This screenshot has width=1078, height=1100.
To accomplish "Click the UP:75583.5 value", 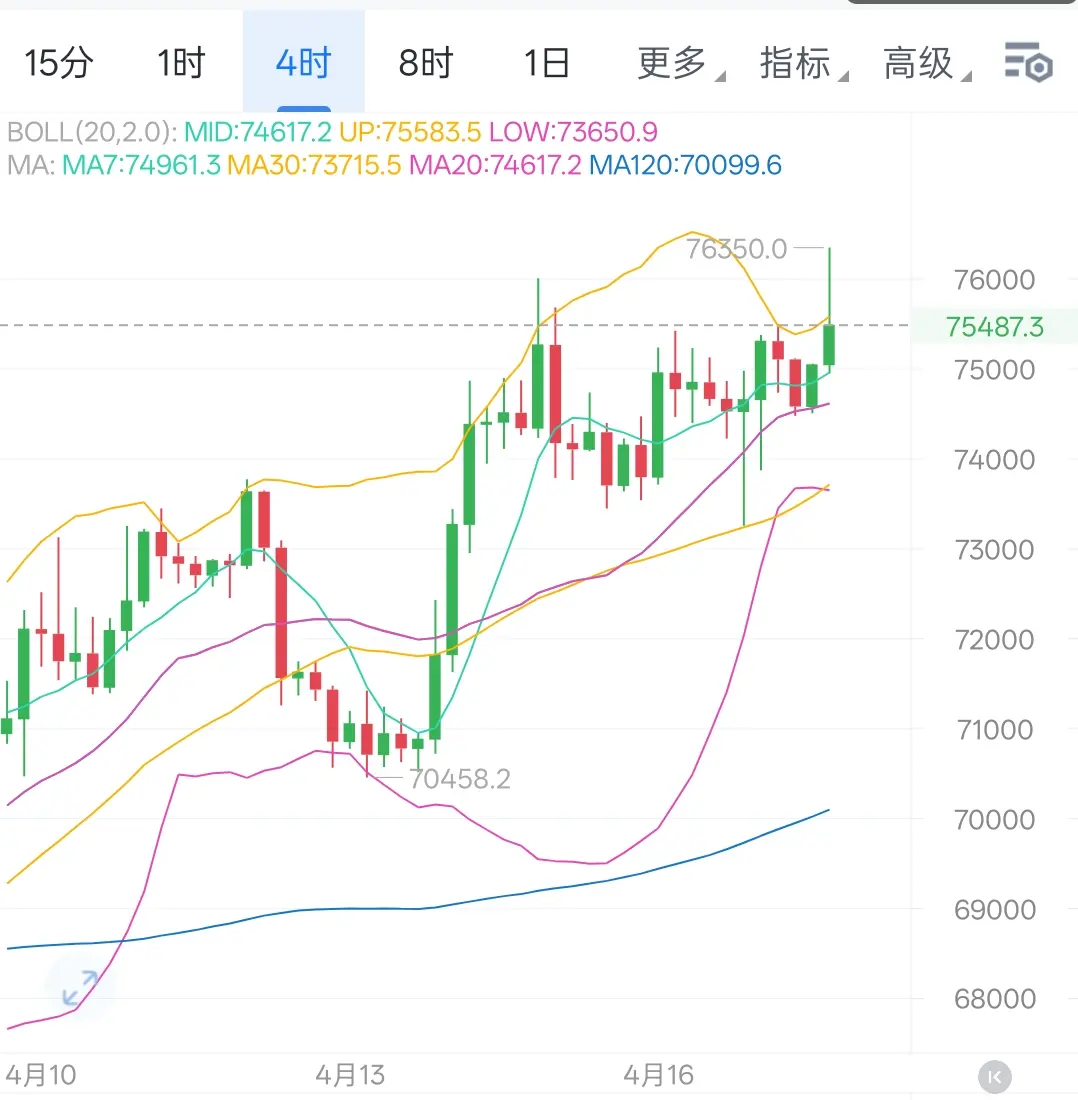I will 410,132.
